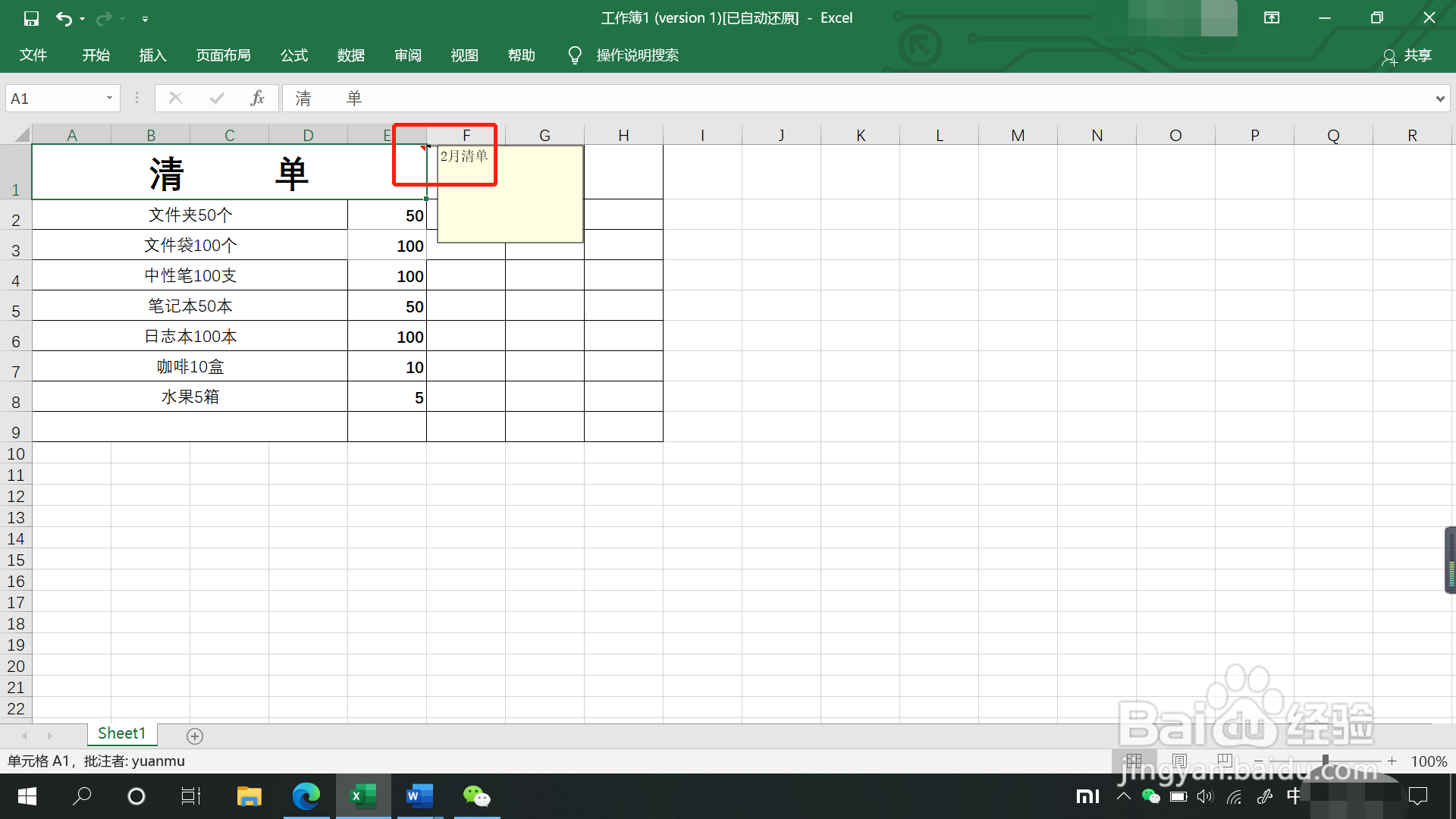Image resolution: width=1456 pixels, height=819 pixels.
Task: Open WeChat from the taskbar
Action: point(476,795)
